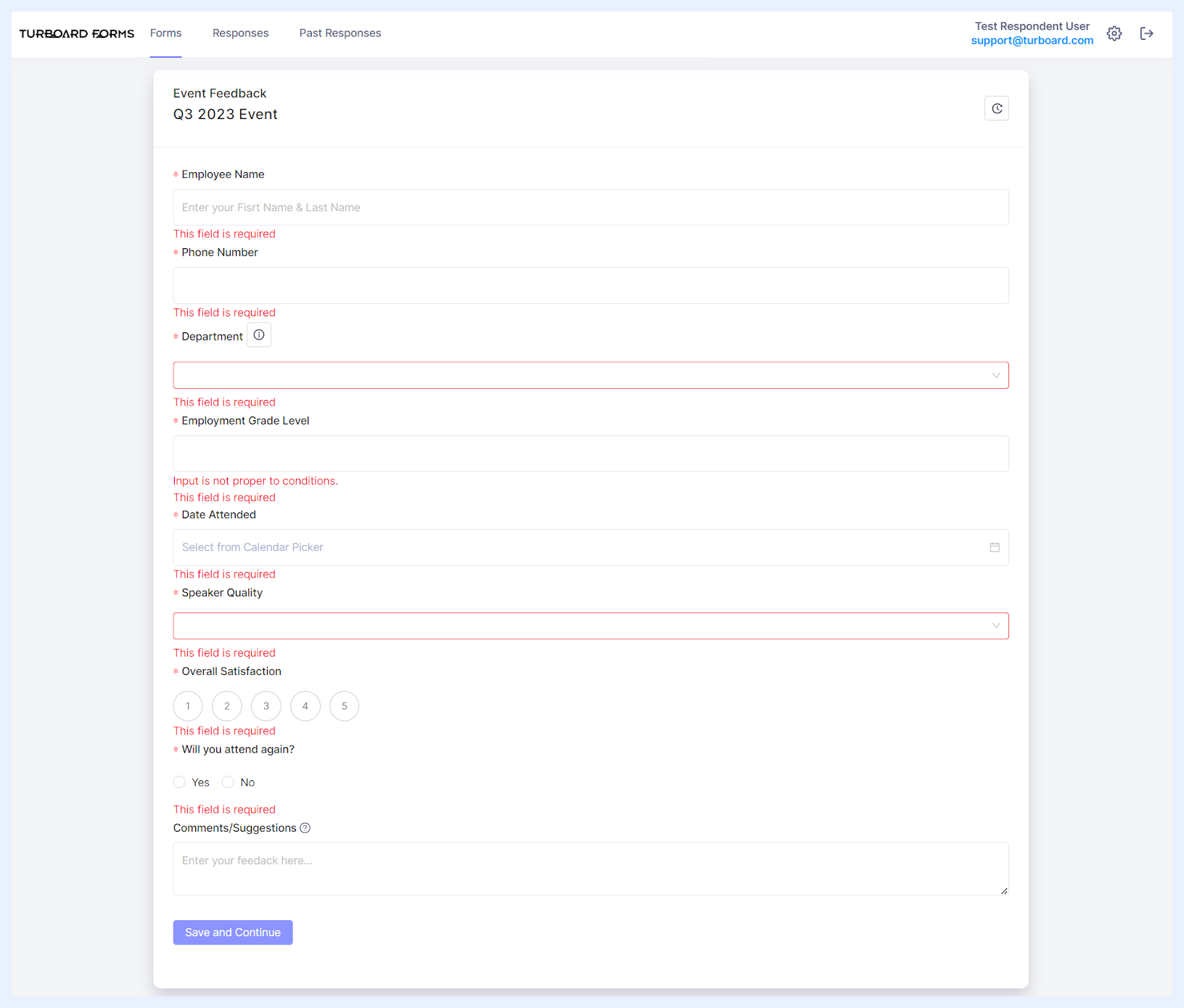Click the logout icon
Screen dimensions: 1184x1008
[1146, 33]
